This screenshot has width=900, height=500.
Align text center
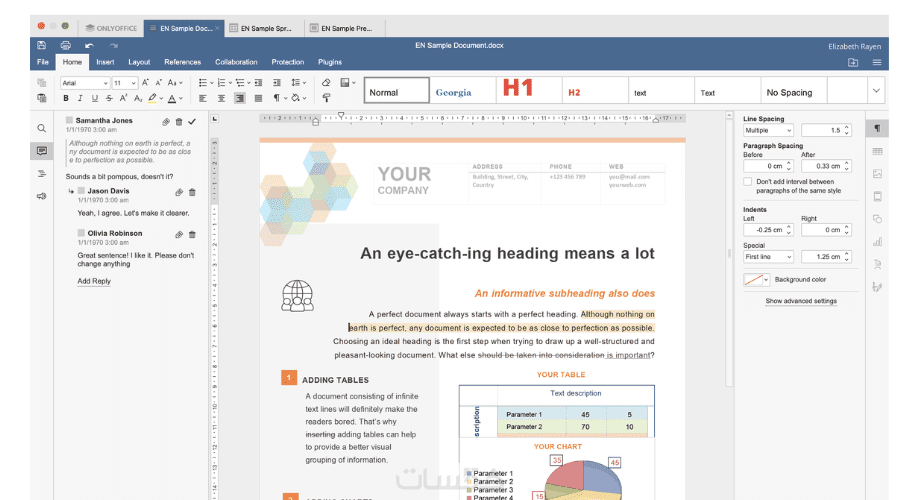pyautogui.click(x=221, y=98)
